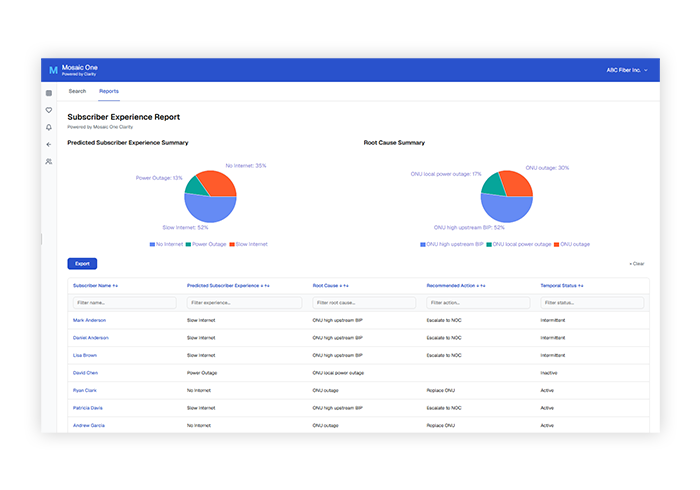Screen dimensions: 700x490
Task: Open the dashboard icon in the sidebar
Action: click(49, 94)
